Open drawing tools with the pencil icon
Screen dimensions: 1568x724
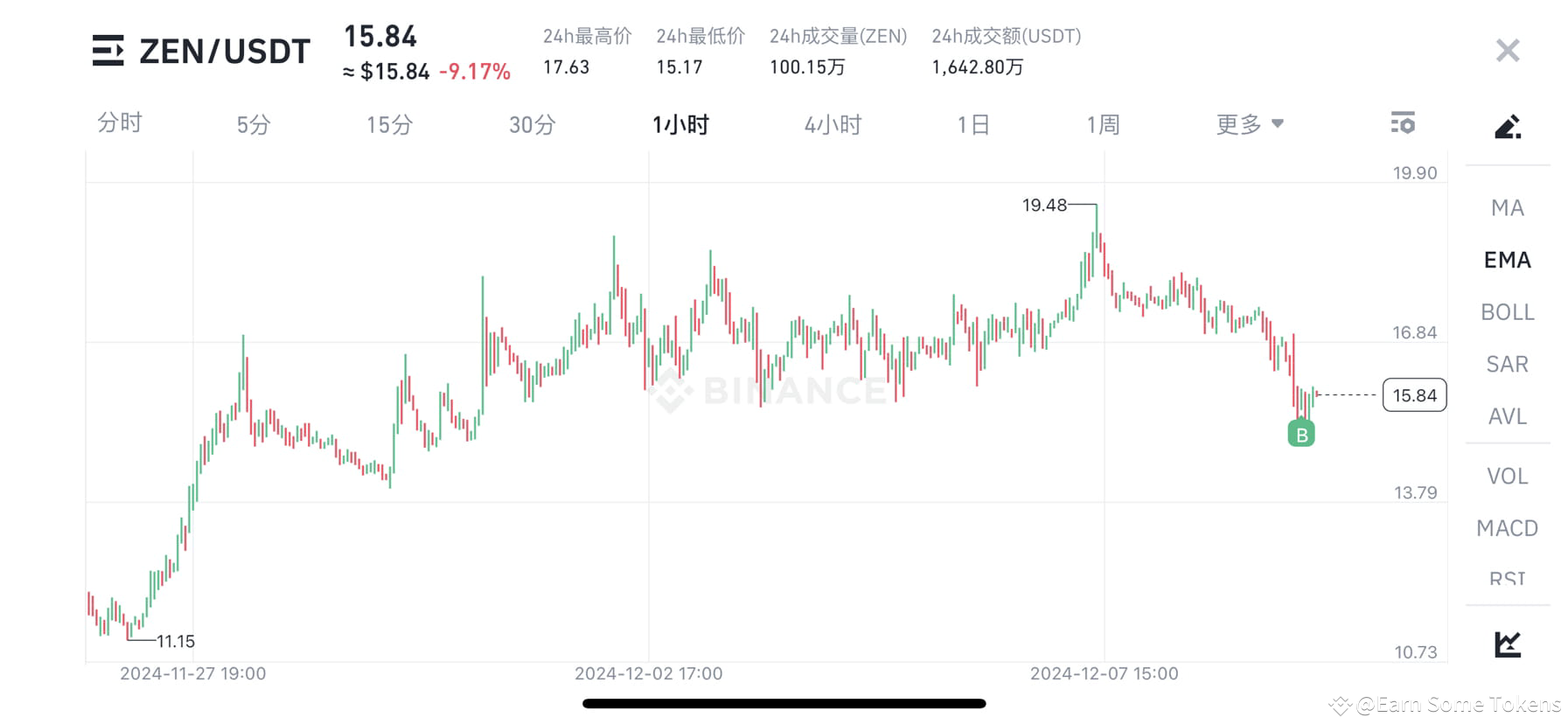point(1506,126)
